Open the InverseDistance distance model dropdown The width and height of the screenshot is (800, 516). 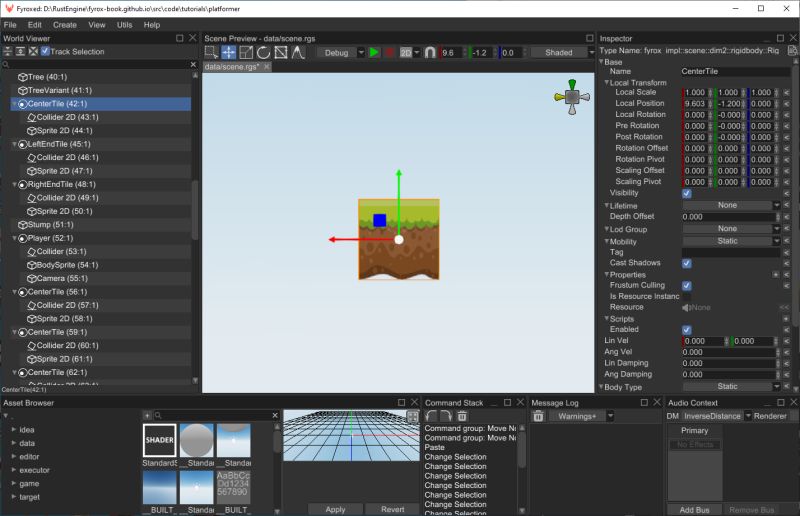(717, 416)
